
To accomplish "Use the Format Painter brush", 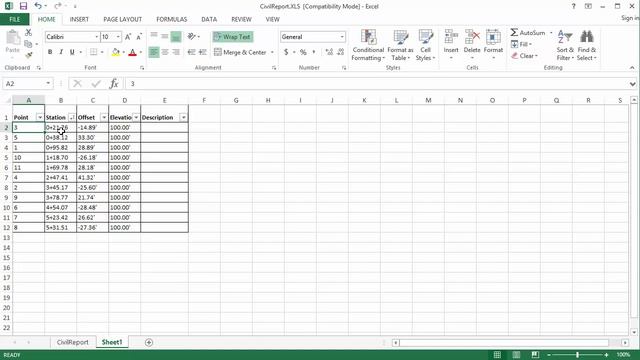I will pos(28,55).
